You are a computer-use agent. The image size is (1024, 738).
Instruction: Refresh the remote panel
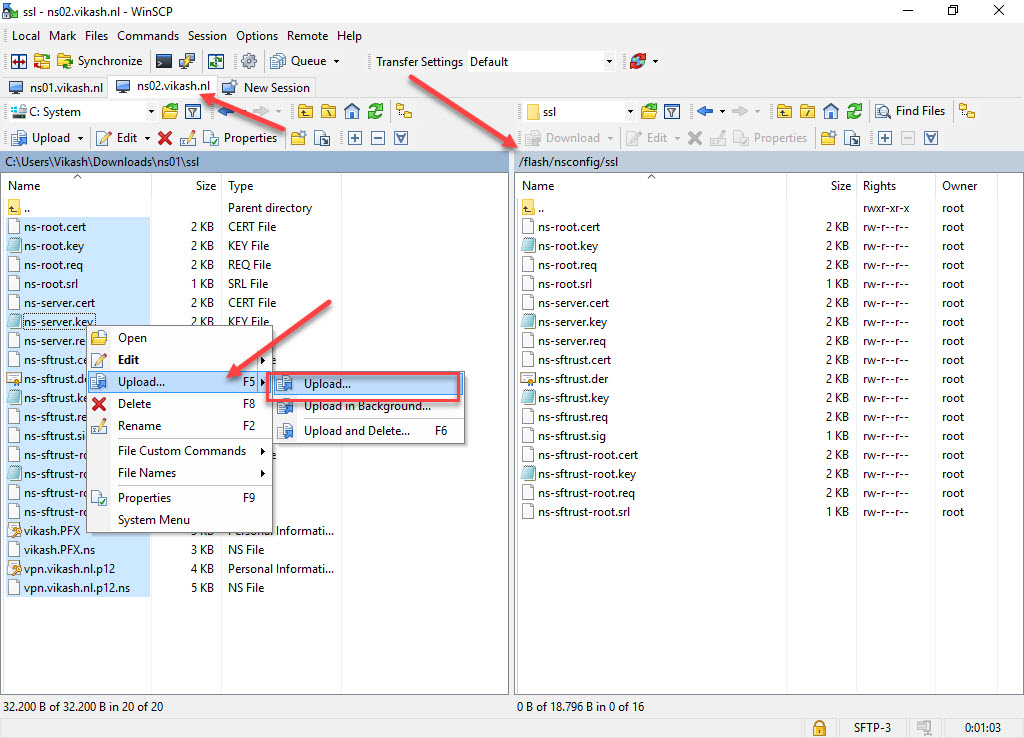(x=854, y=112)
